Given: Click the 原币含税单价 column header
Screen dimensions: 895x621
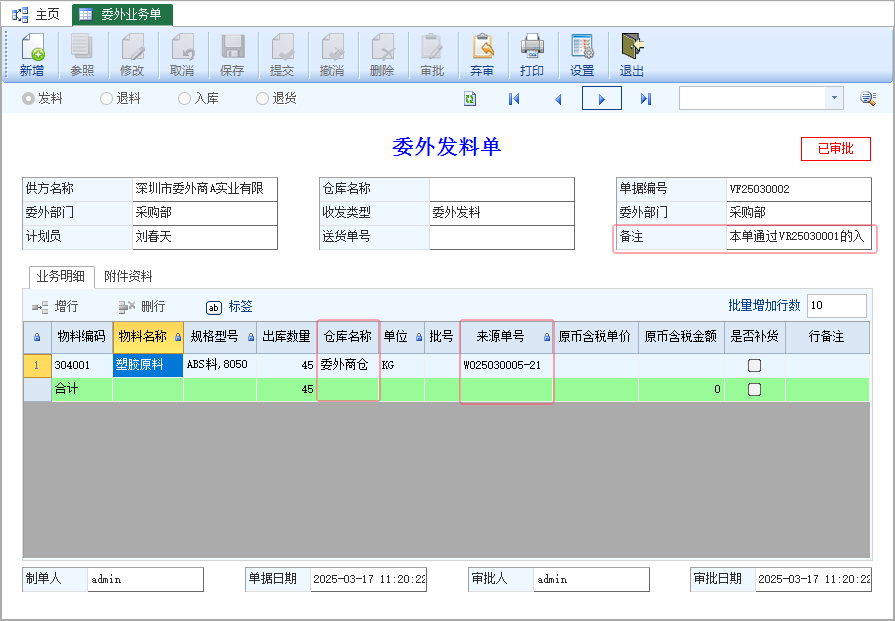Looking at the screenshot, I should tap(595, 337).
